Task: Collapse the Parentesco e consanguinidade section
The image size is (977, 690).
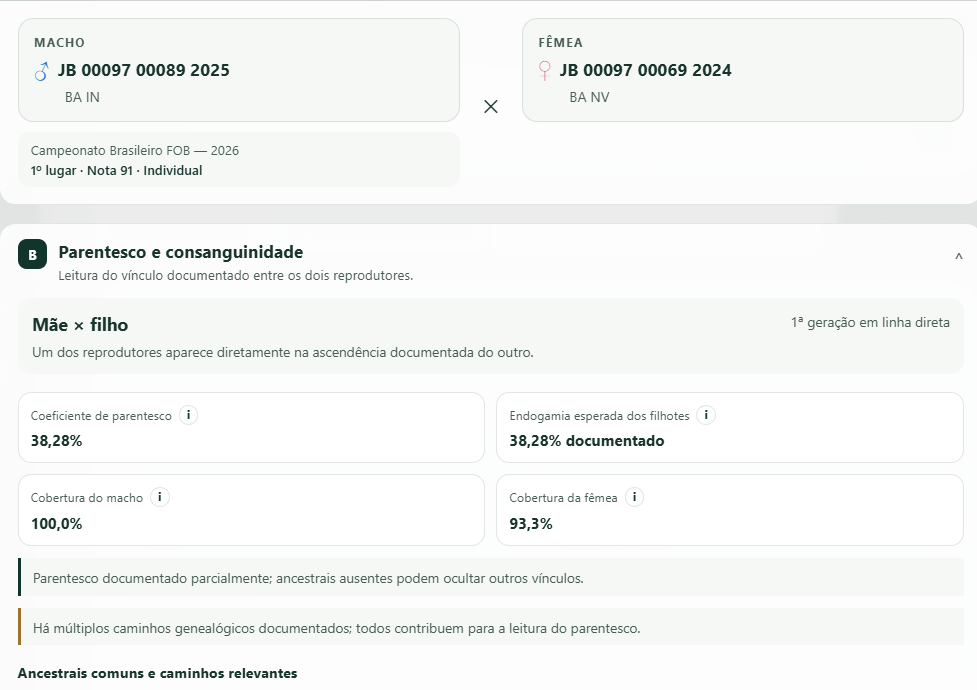Action: 959,256
